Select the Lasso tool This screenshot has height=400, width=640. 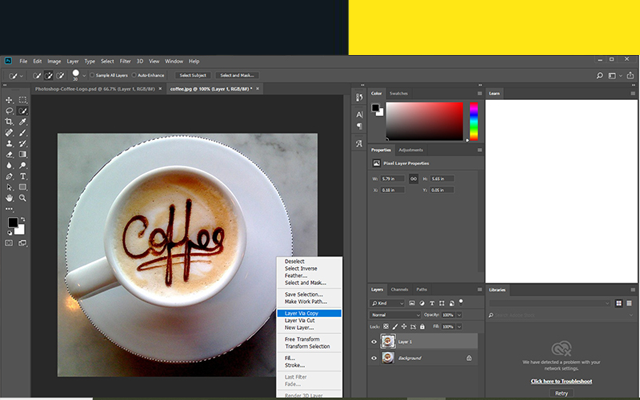coord(10,111)
